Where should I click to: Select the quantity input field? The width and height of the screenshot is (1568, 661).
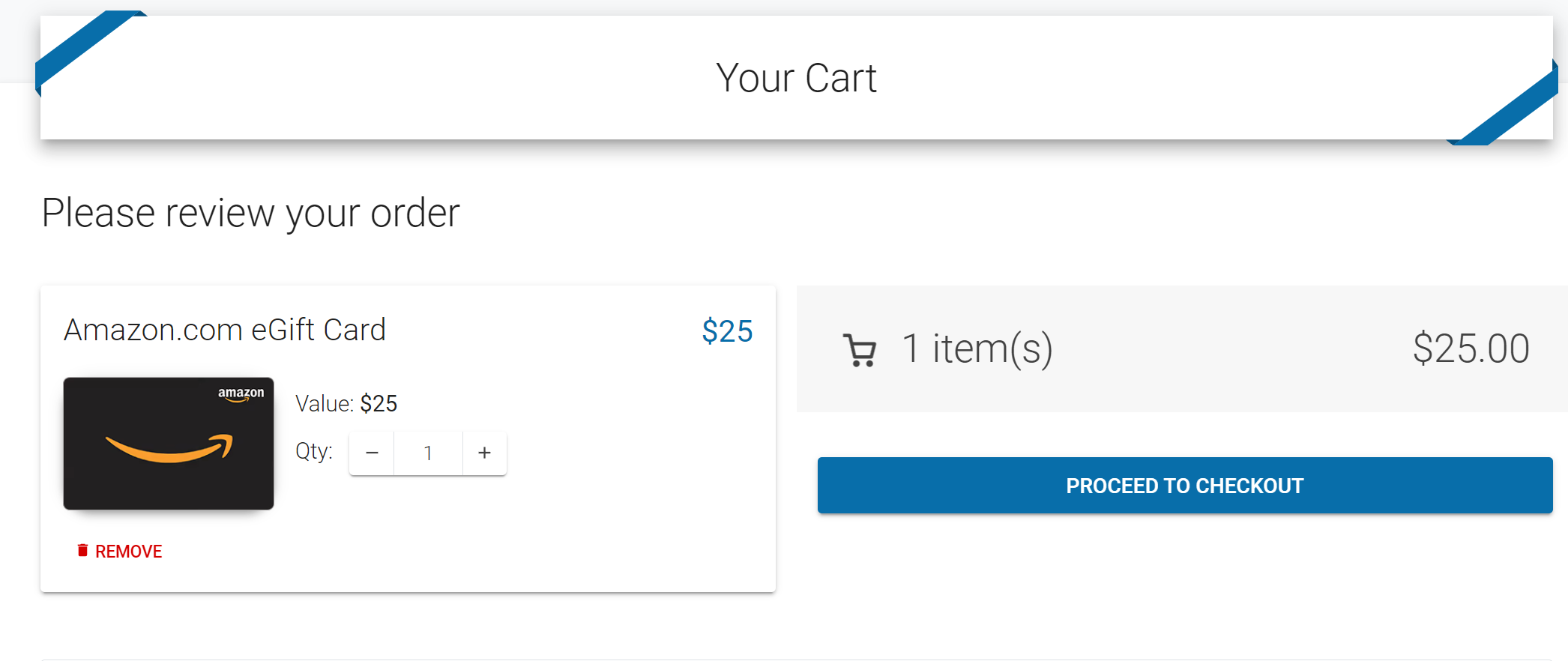coord(428,453)
